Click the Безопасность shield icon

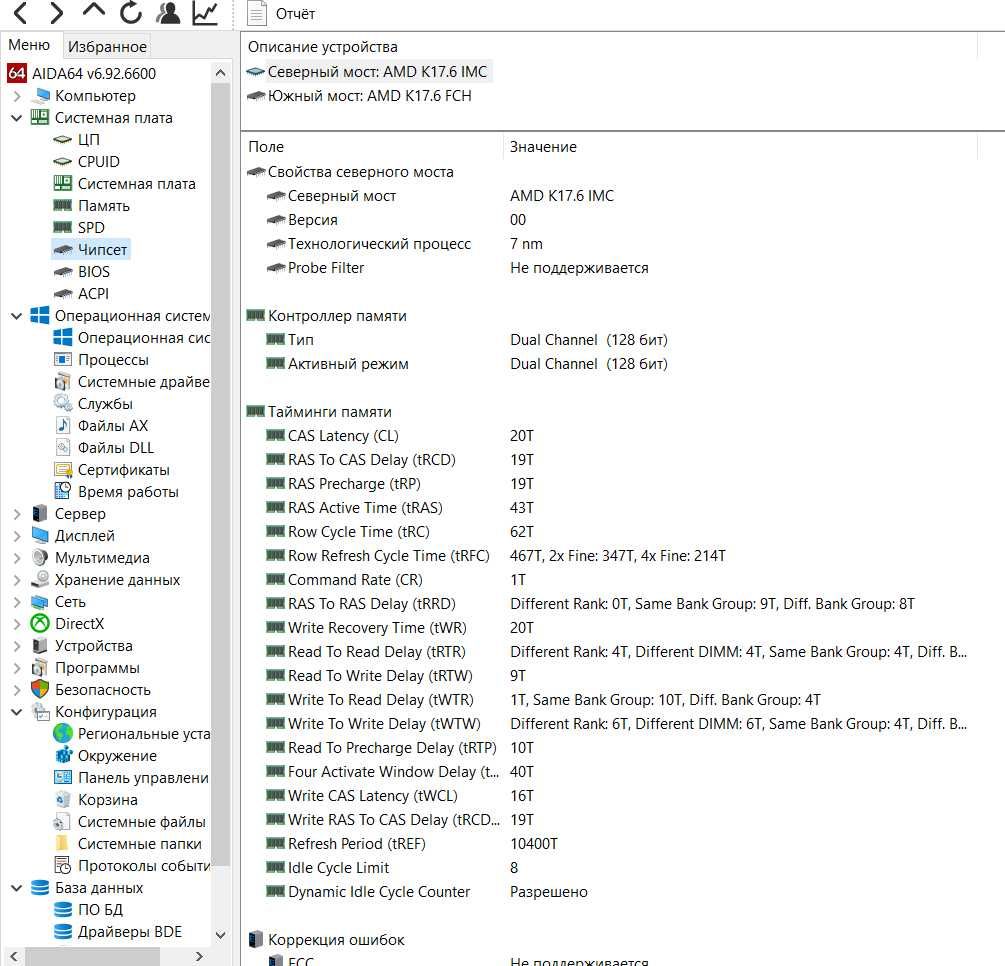tap(40, 690)
